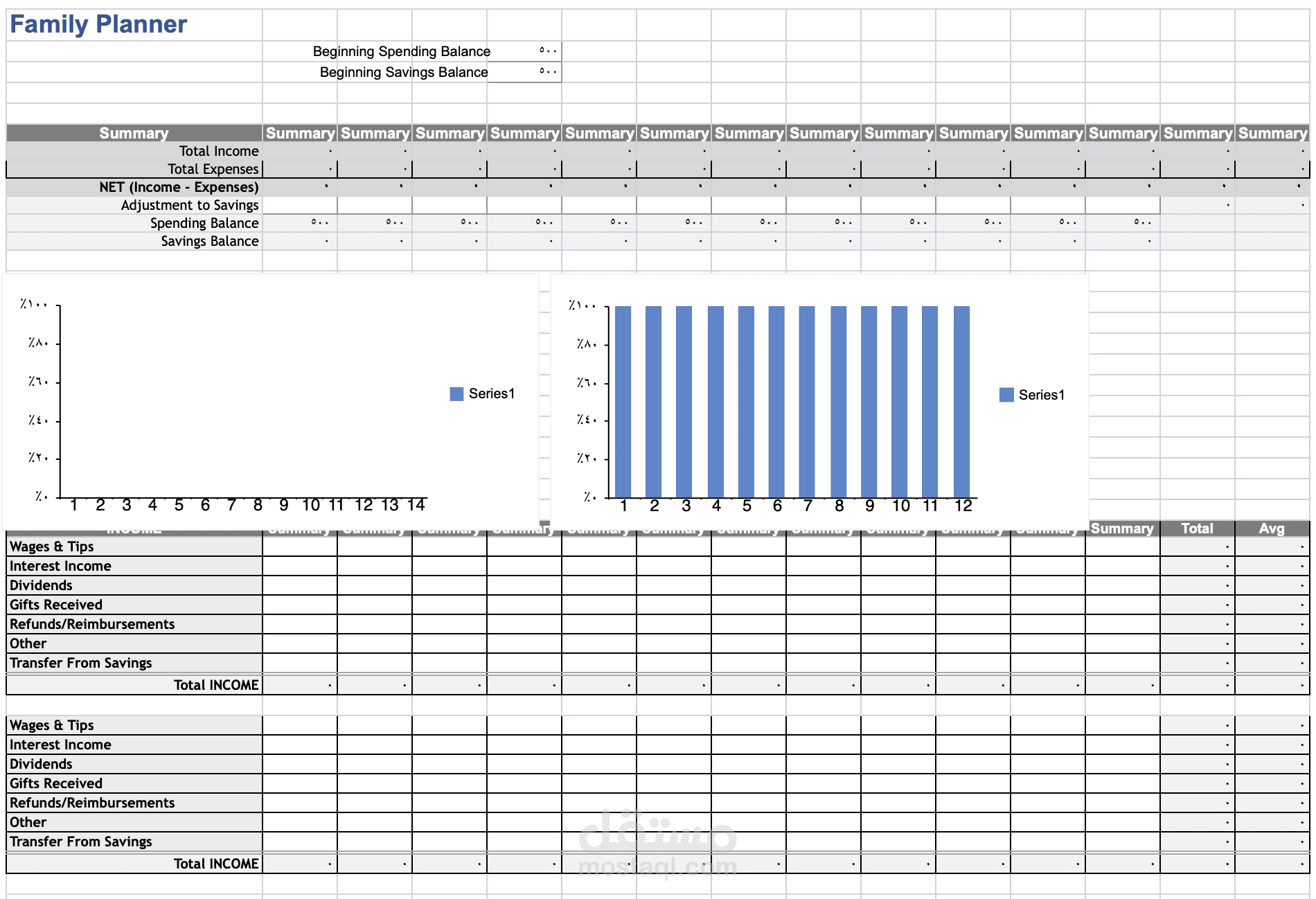Select the Wages & Tips row label

51,546
